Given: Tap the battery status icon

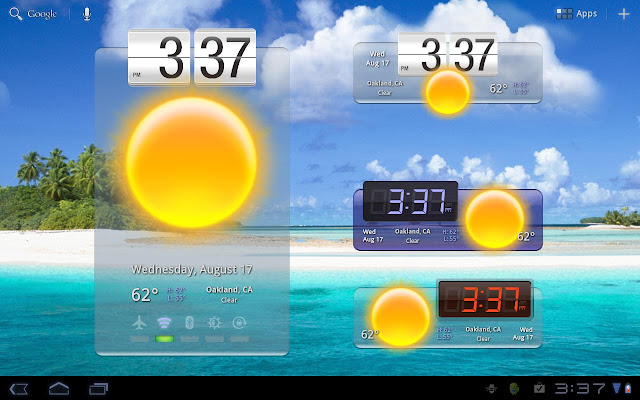Looking at the screenshot, I should point(628,389).
